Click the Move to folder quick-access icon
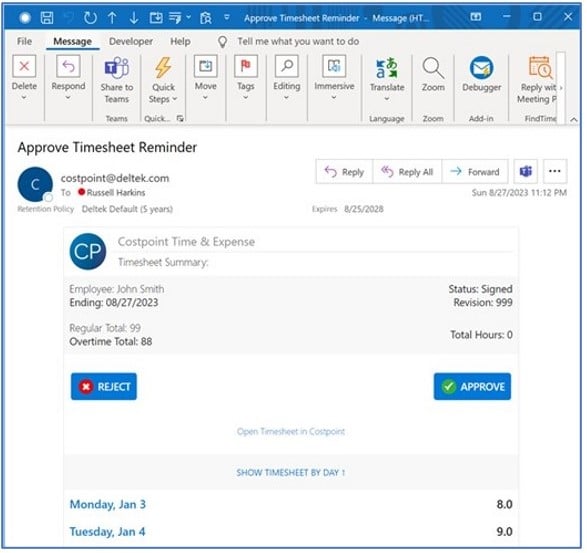 [x=156, y=17]
